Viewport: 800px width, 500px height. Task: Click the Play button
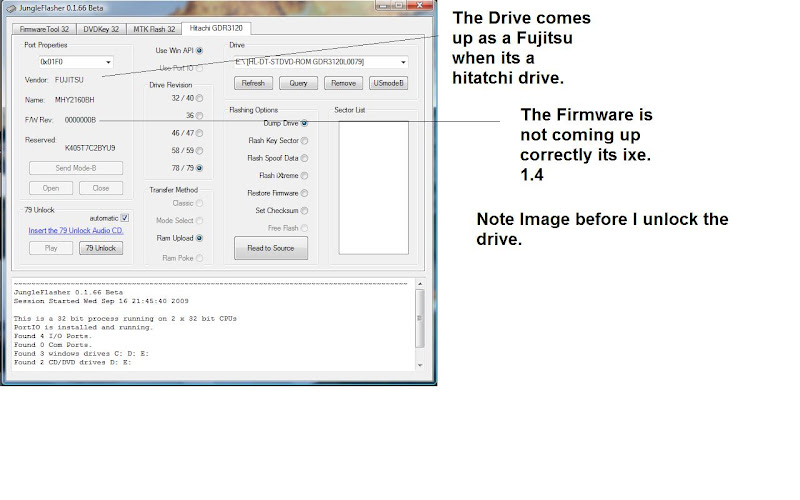(51, 248)
